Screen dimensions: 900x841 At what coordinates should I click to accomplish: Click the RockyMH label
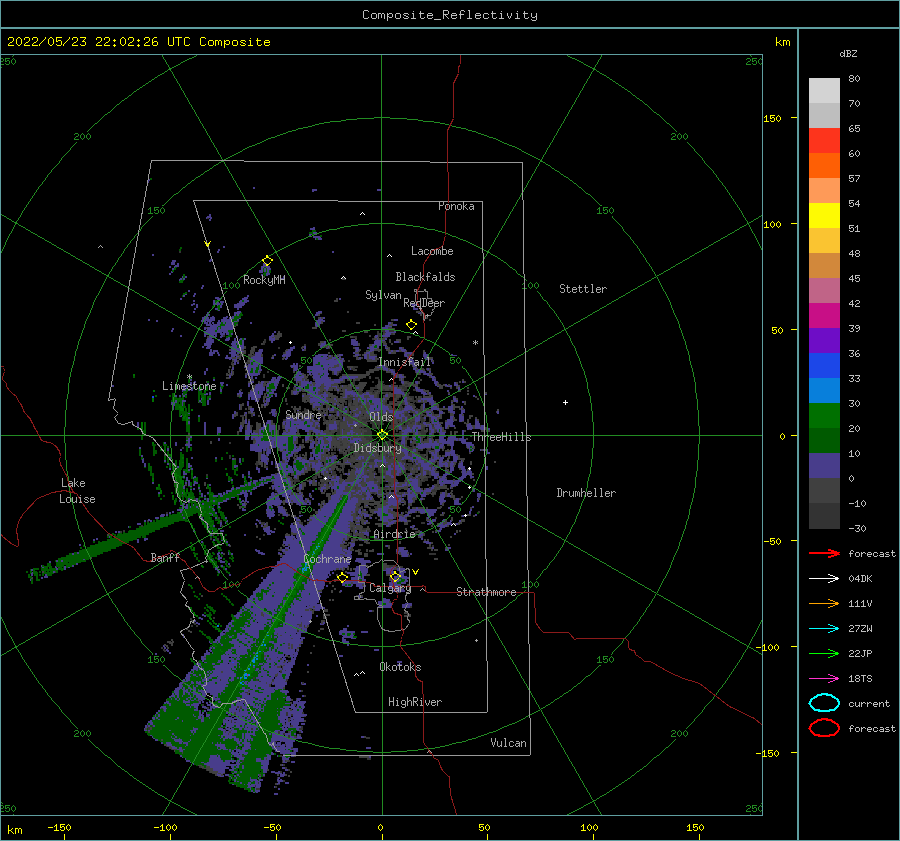(x=264, y=280)
